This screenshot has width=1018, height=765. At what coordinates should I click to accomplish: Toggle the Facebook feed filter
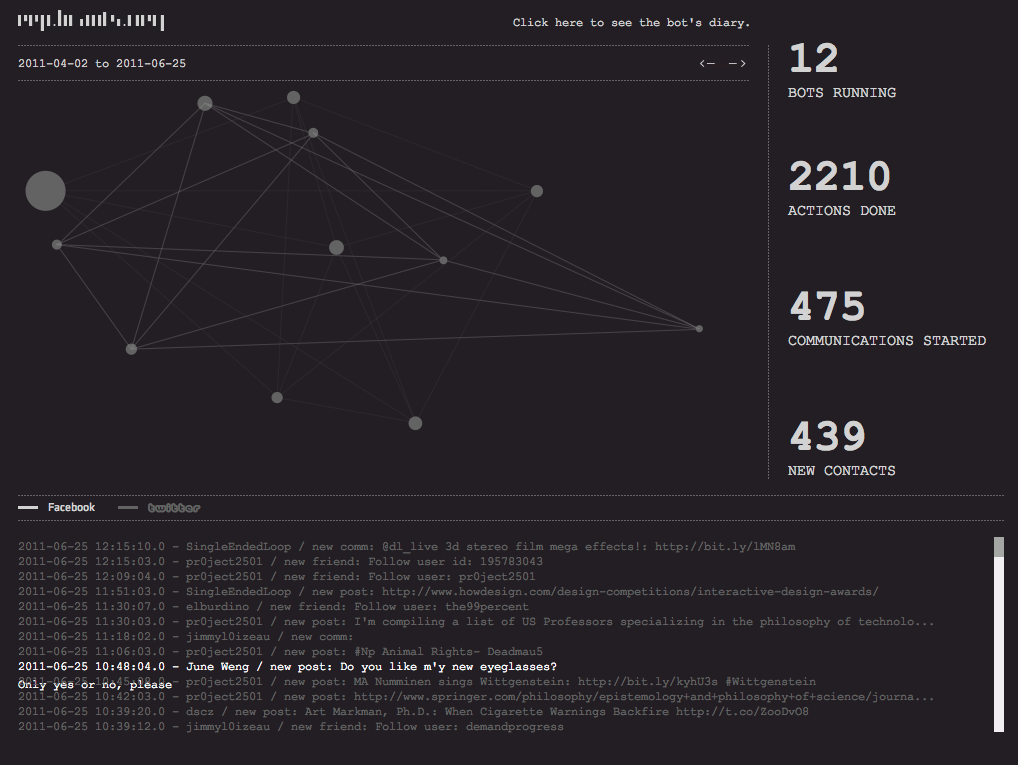58,508
